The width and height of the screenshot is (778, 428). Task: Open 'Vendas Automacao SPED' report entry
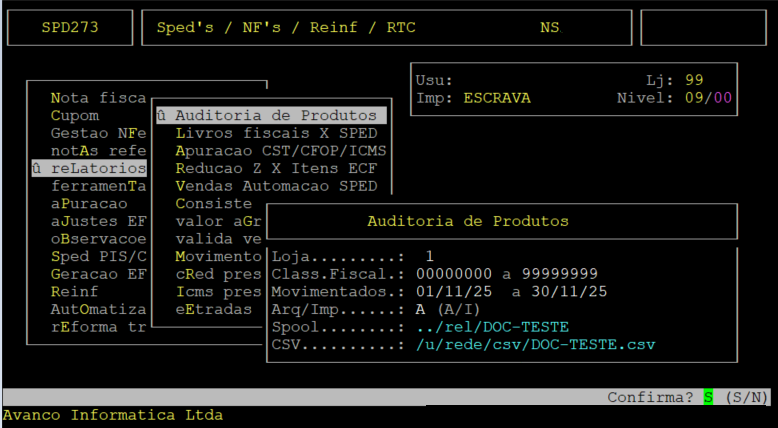pyautogui.click(x=276, y=186)
